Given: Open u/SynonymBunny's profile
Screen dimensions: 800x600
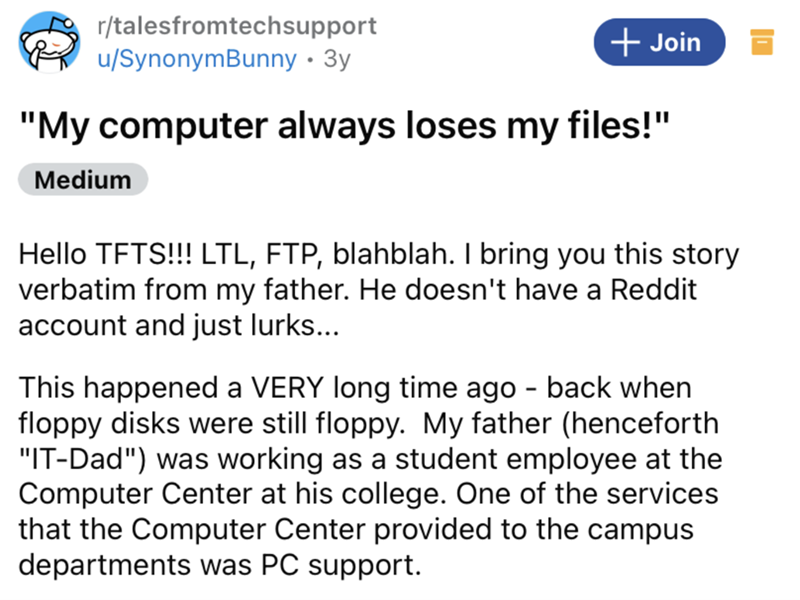Looking at the screenshot, I should [195, 60].
